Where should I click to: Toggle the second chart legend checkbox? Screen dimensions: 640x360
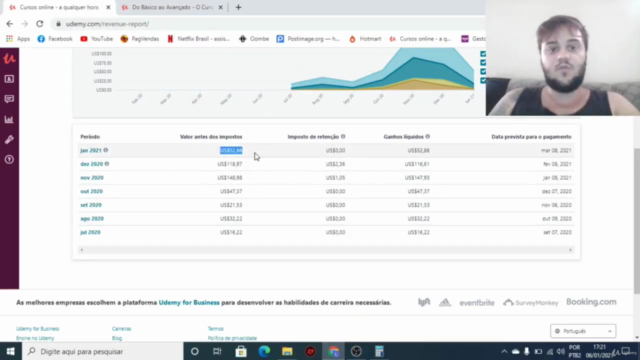click(x=483, y=62)
